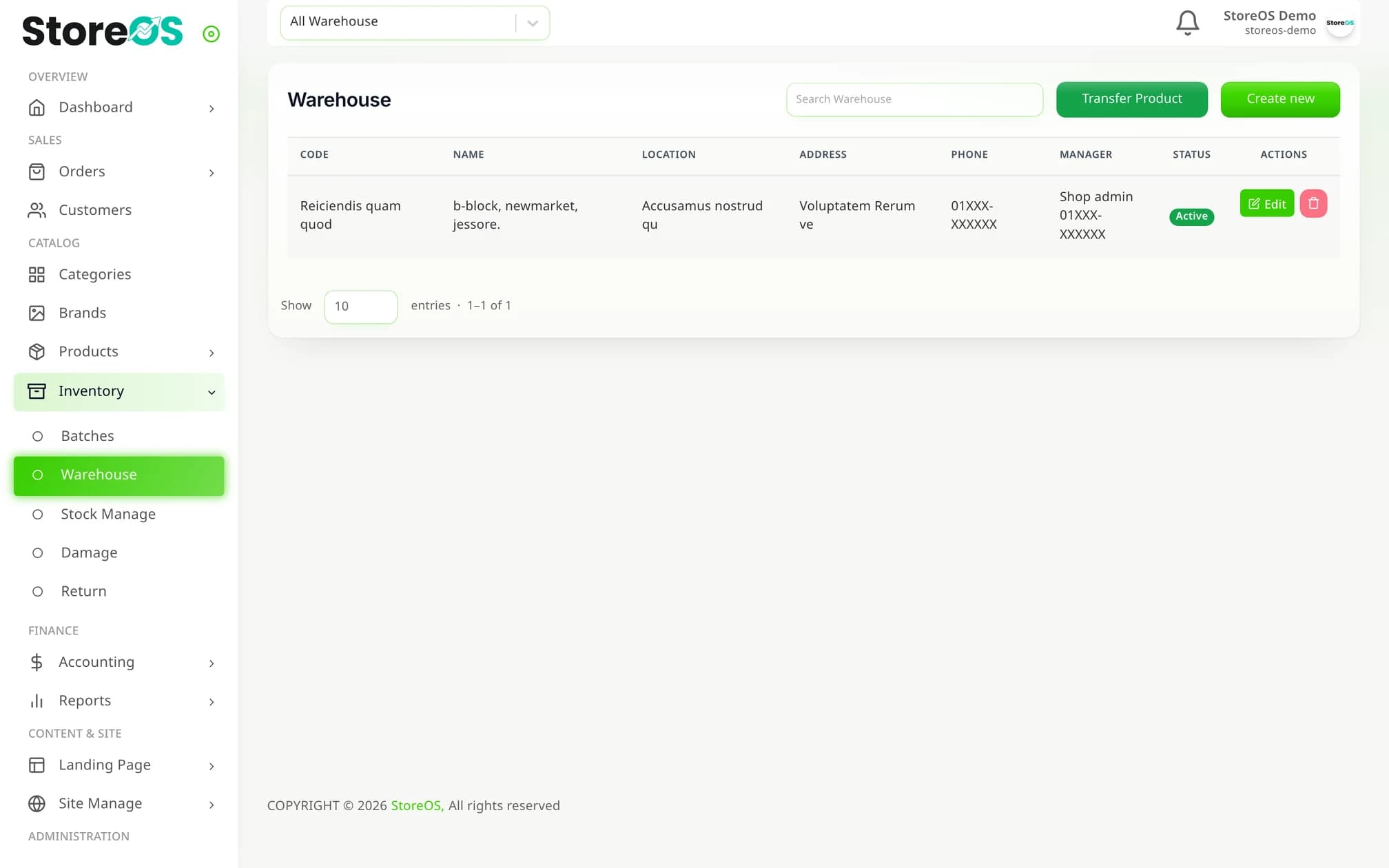This screenshot has height=868, width=1389.
Task: Click the Orders bag icon
Action: pos(37,172)
